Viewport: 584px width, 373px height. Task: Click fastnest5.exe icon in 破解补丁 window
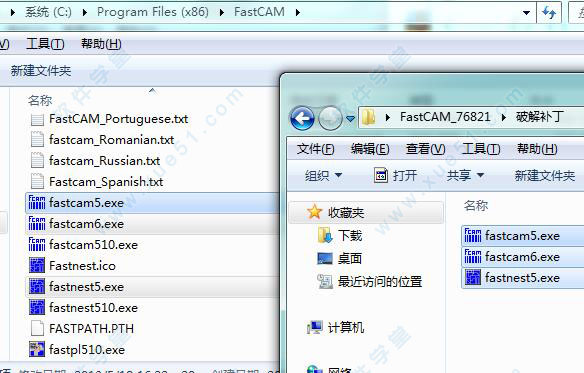[473, 278]
